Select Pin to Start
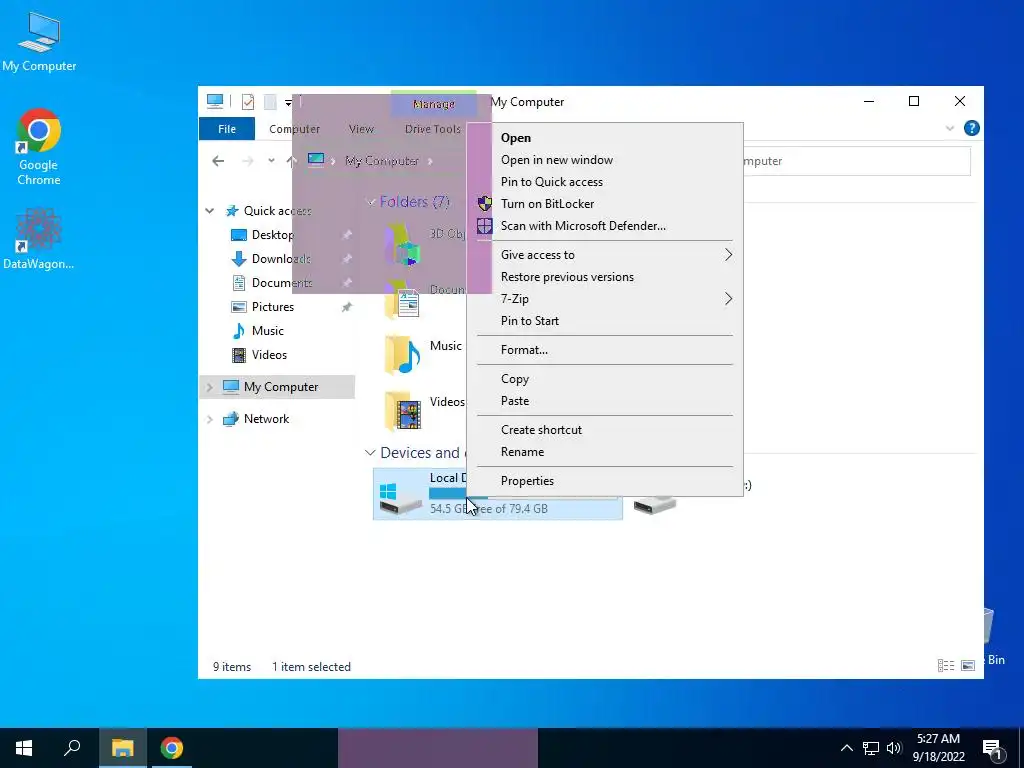 (x=605, y=321)
